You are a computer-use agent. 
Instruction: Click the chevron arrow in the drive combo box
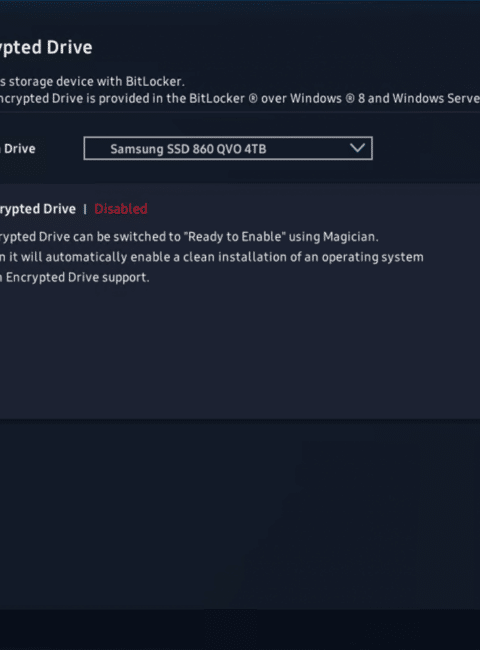357,148
